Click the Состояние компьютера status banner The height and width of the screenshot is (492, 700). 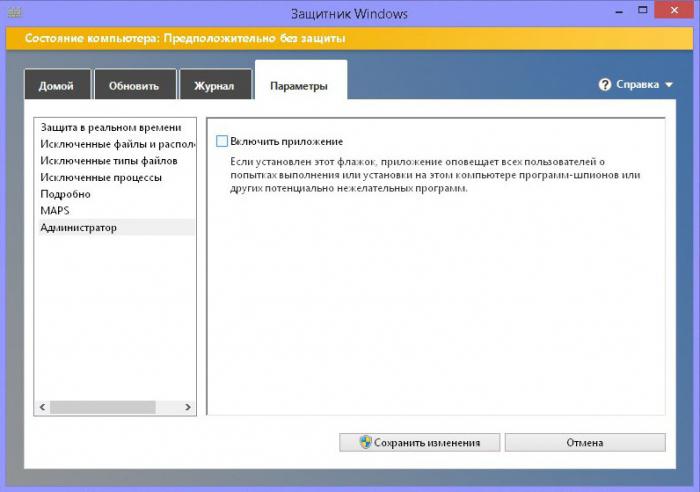pos(350,38)
